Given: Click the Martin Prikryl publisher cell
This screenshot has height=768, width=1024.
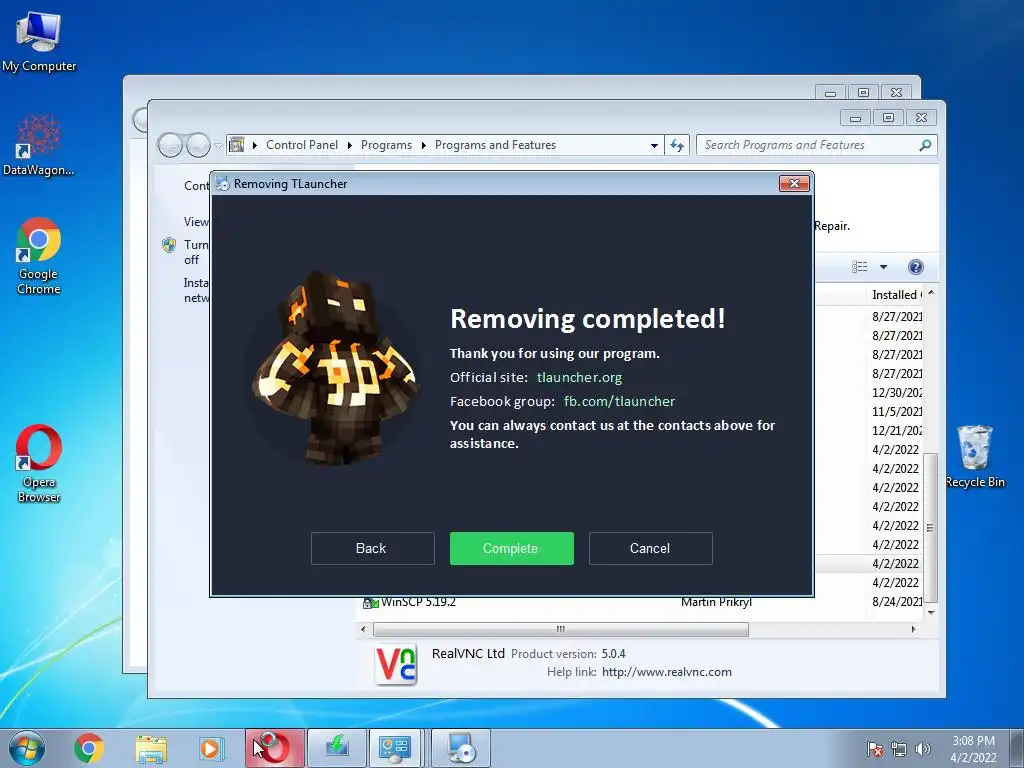Looking at the screenshot, I should 716,601.
